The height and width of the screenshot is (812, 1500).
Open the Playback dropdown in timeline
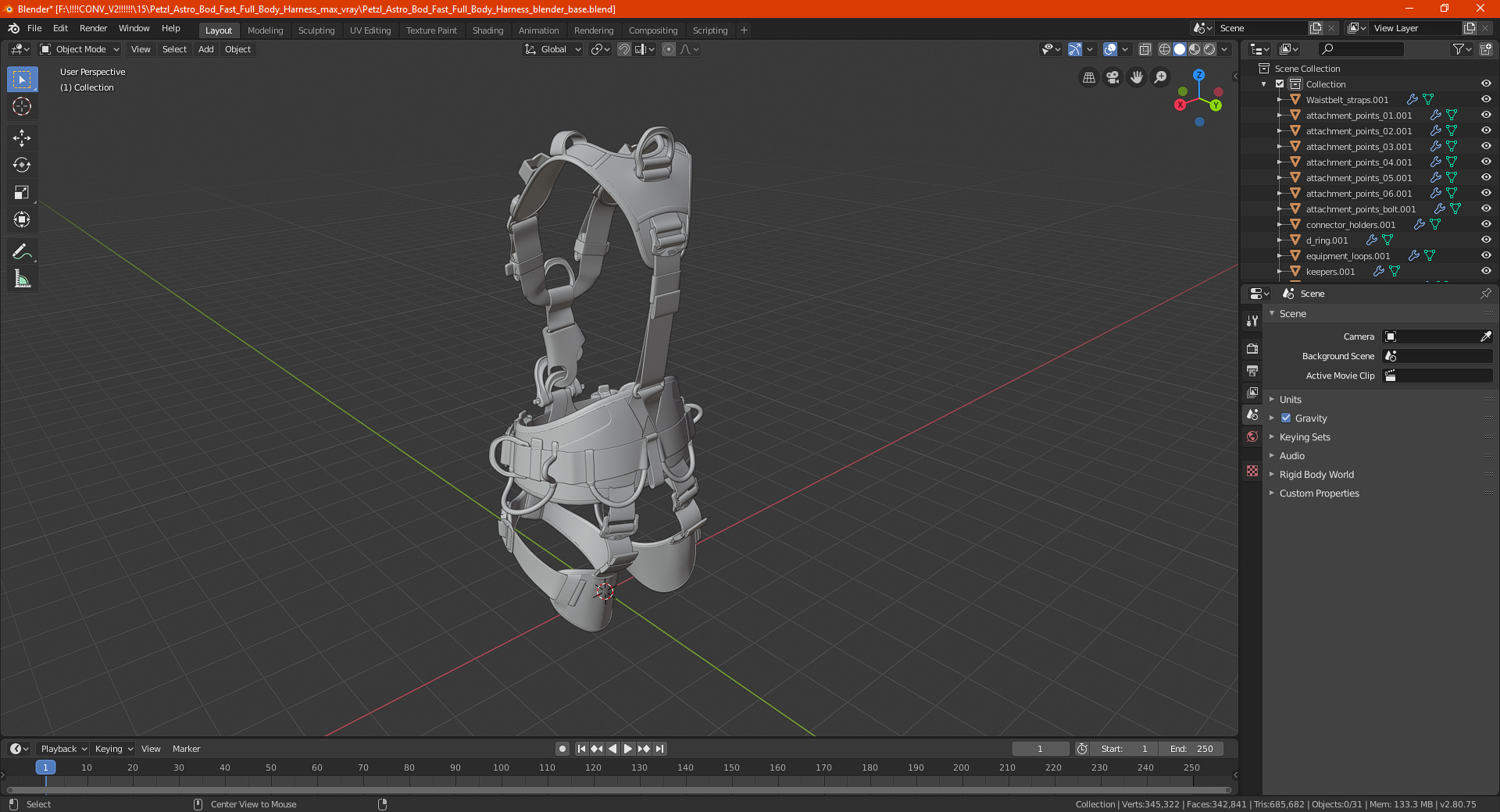coord(63,749)
